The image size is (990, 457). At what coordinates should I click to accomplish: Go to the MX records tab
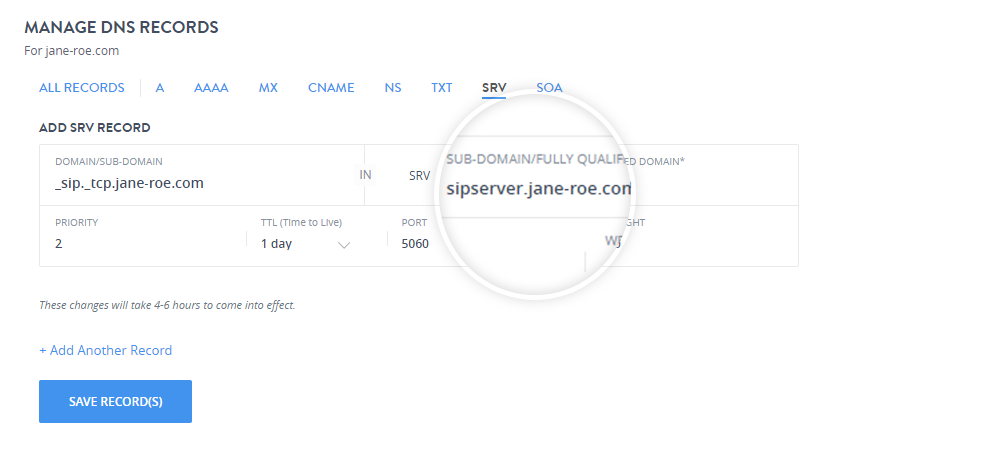click(x=268, y=88)
